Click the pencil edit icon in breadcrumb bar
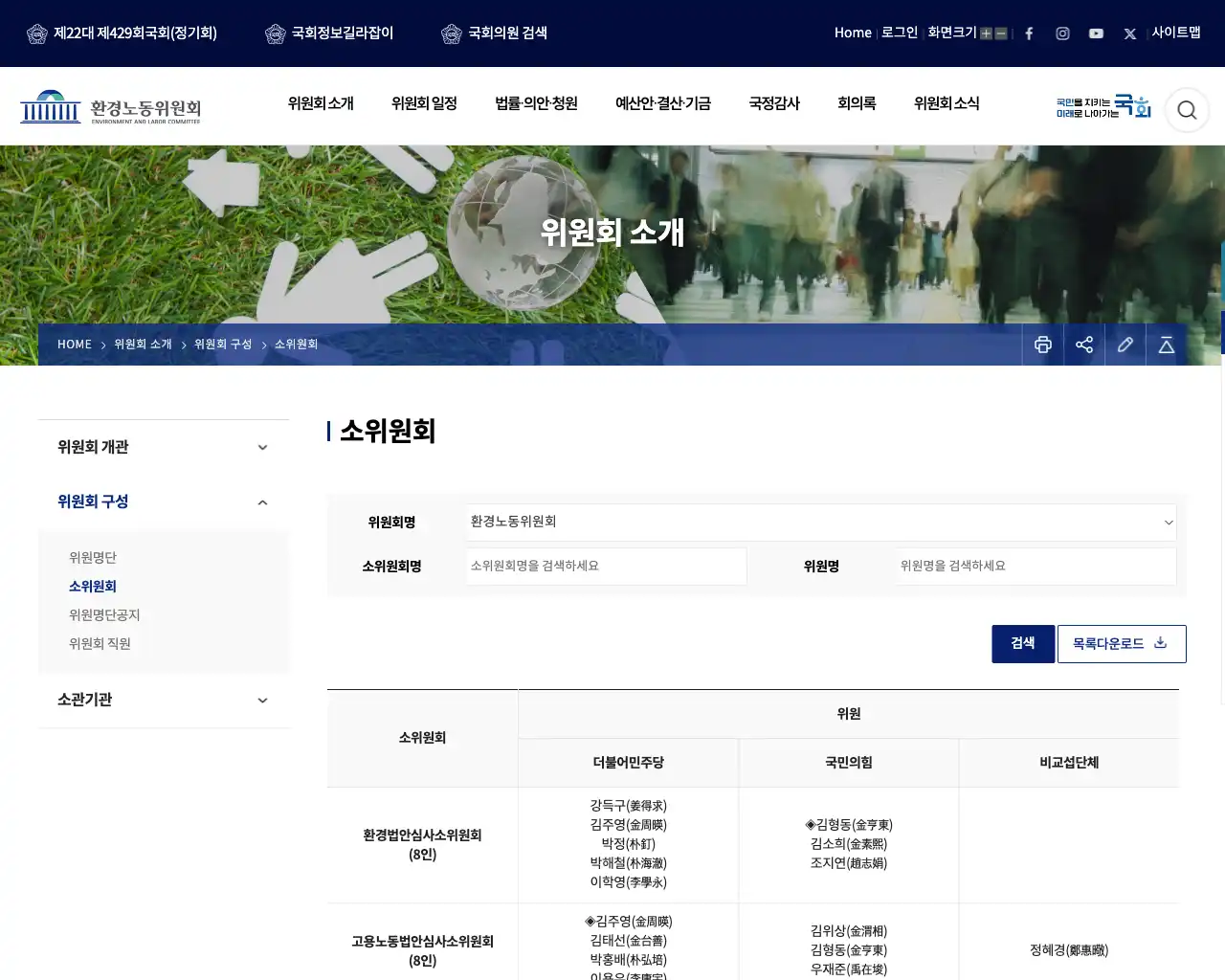This screenshot has height=980, width=1225. (1125, 345)
